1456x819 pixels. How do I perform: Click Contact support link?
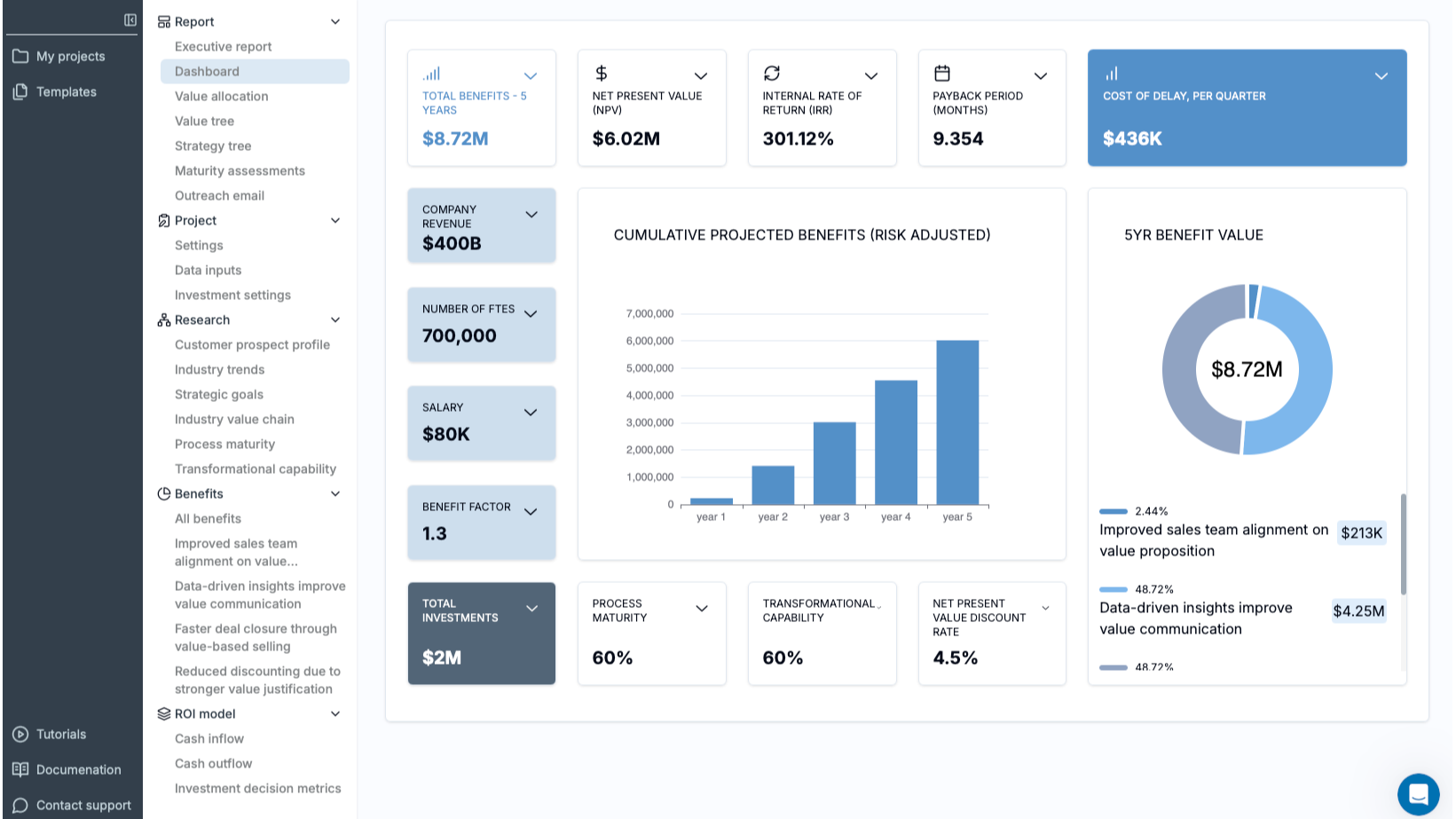[83, 806]
